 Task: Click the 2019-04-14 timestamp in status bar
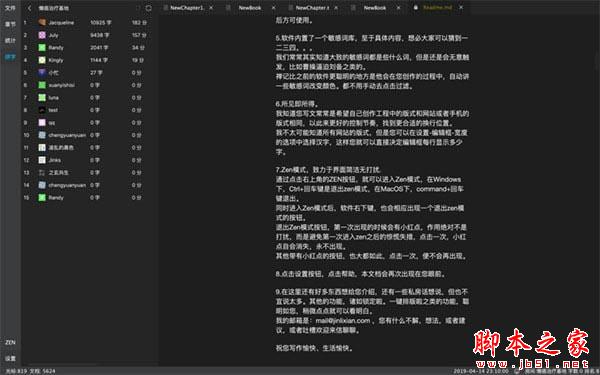tap(481, 371)
